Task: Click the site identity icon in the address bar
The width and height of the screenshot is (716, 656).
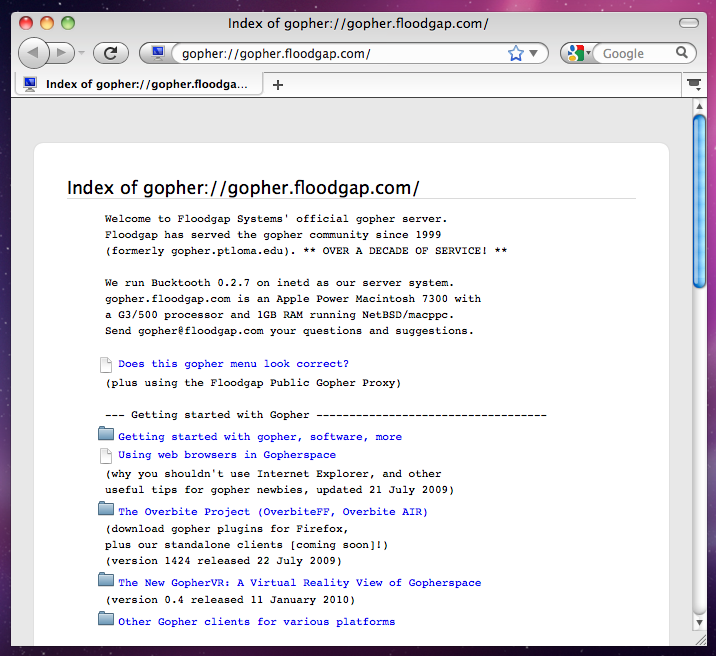Action: click(x=157, y=53)
